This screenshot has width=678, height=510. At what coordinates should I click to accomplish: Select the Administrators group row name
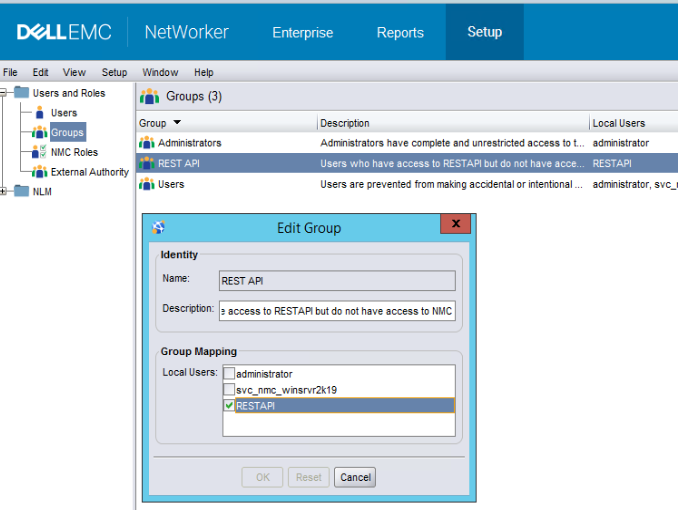189,143
